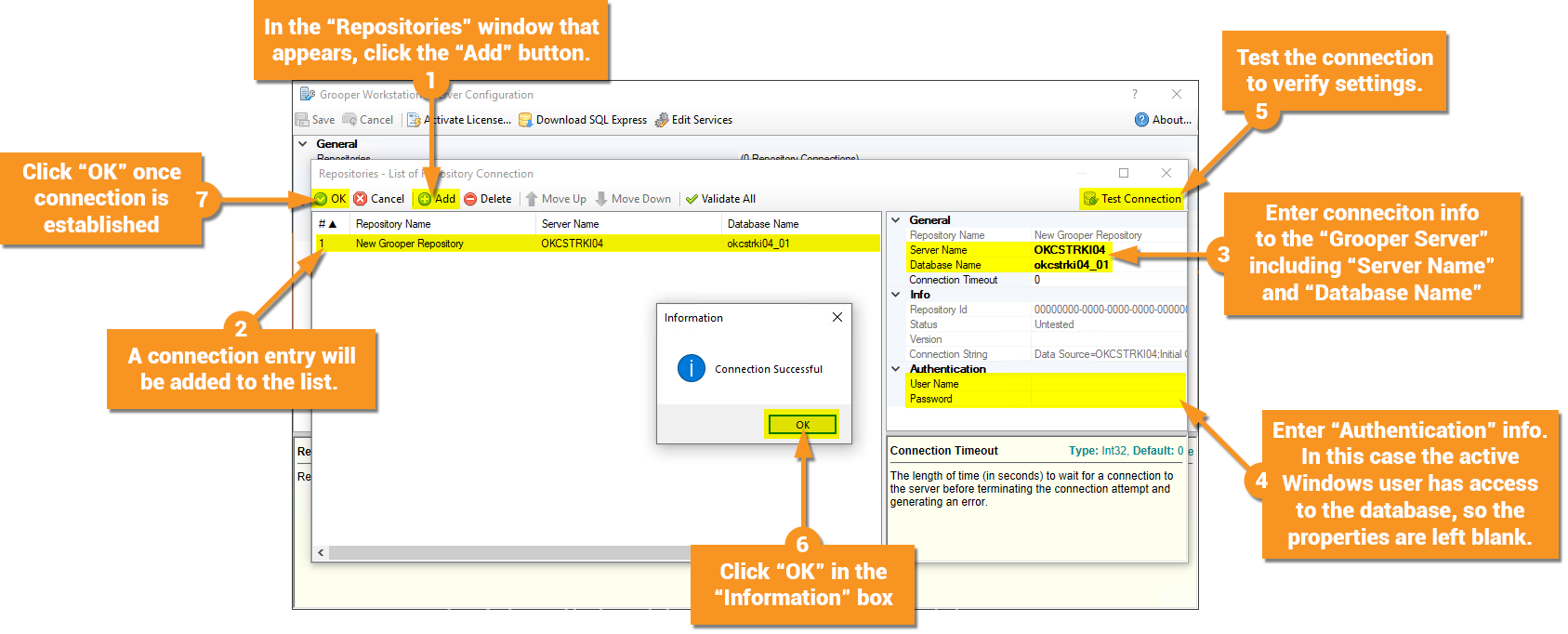The height and width of the screenshot is (634, 1568).
Task: Close the Grooper Configuration window
Action: click(x=1177, y=94)
